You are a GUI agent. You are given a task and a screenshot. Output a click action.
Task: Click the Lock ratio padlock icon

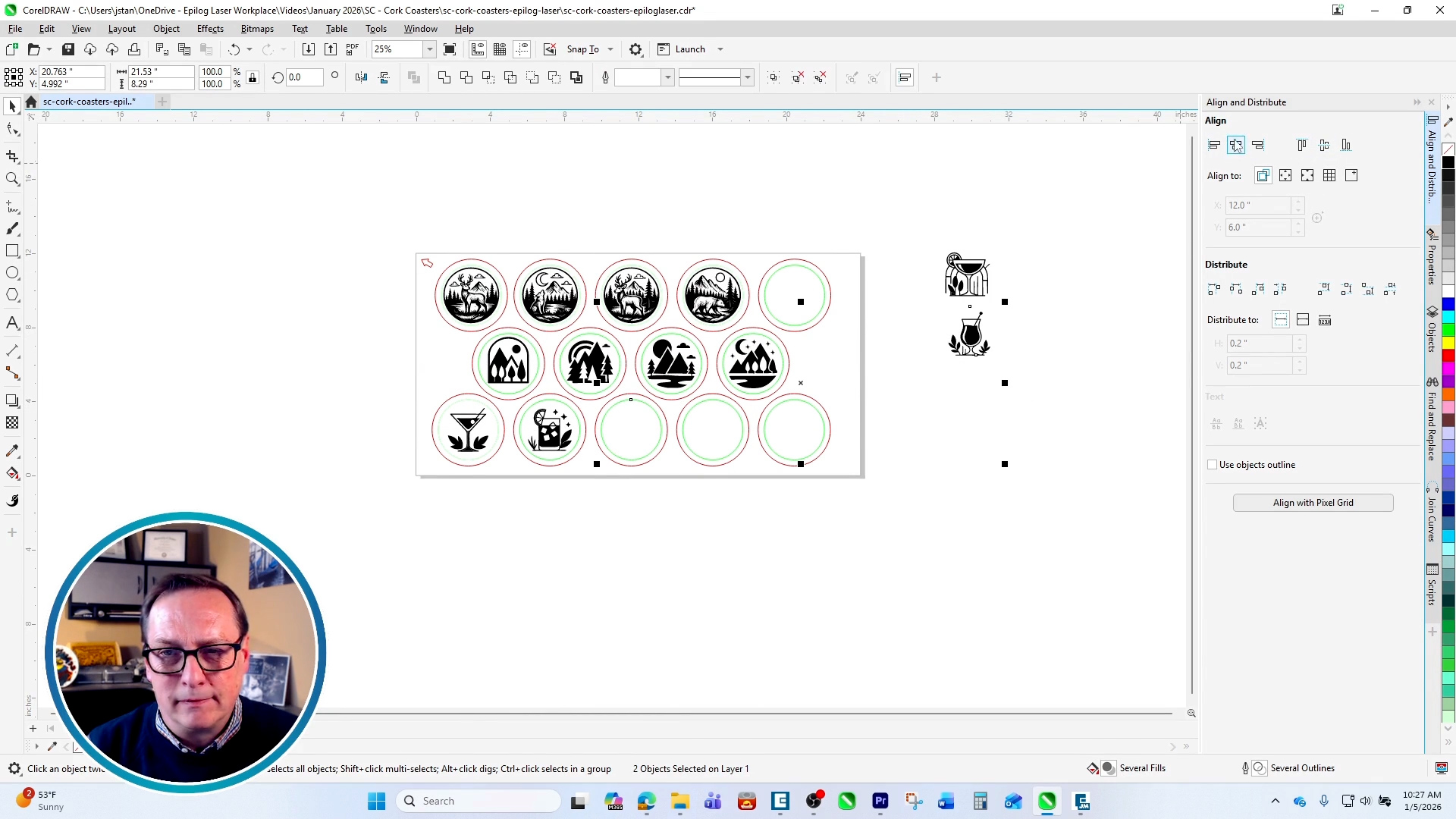click(x=253, y=77)
